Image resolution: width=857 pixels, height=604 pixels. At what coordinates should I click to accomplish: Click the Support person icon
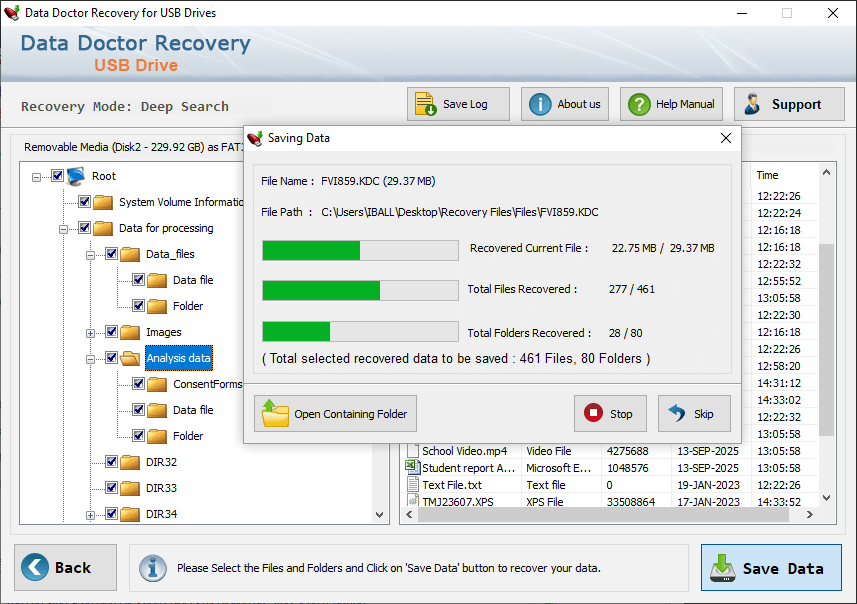click(753, 104)
